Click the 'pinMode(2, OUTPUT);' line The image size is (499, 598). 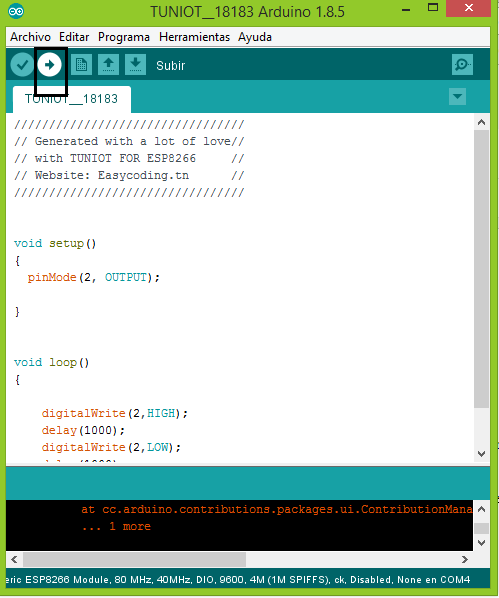click(x=93, y=277)
